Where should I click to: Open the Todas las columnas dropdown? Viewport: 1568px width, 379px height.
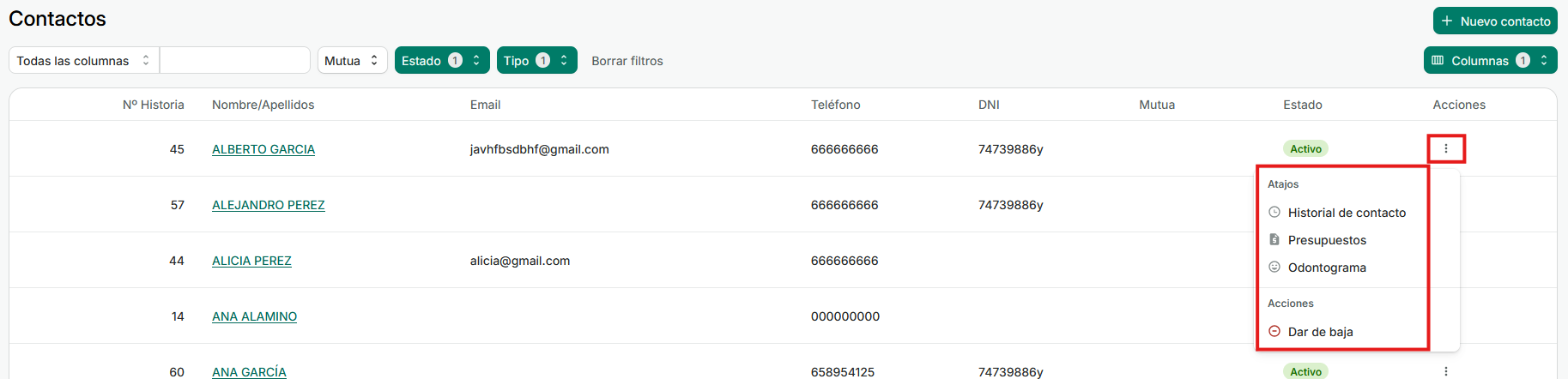[x=83, y=60]
